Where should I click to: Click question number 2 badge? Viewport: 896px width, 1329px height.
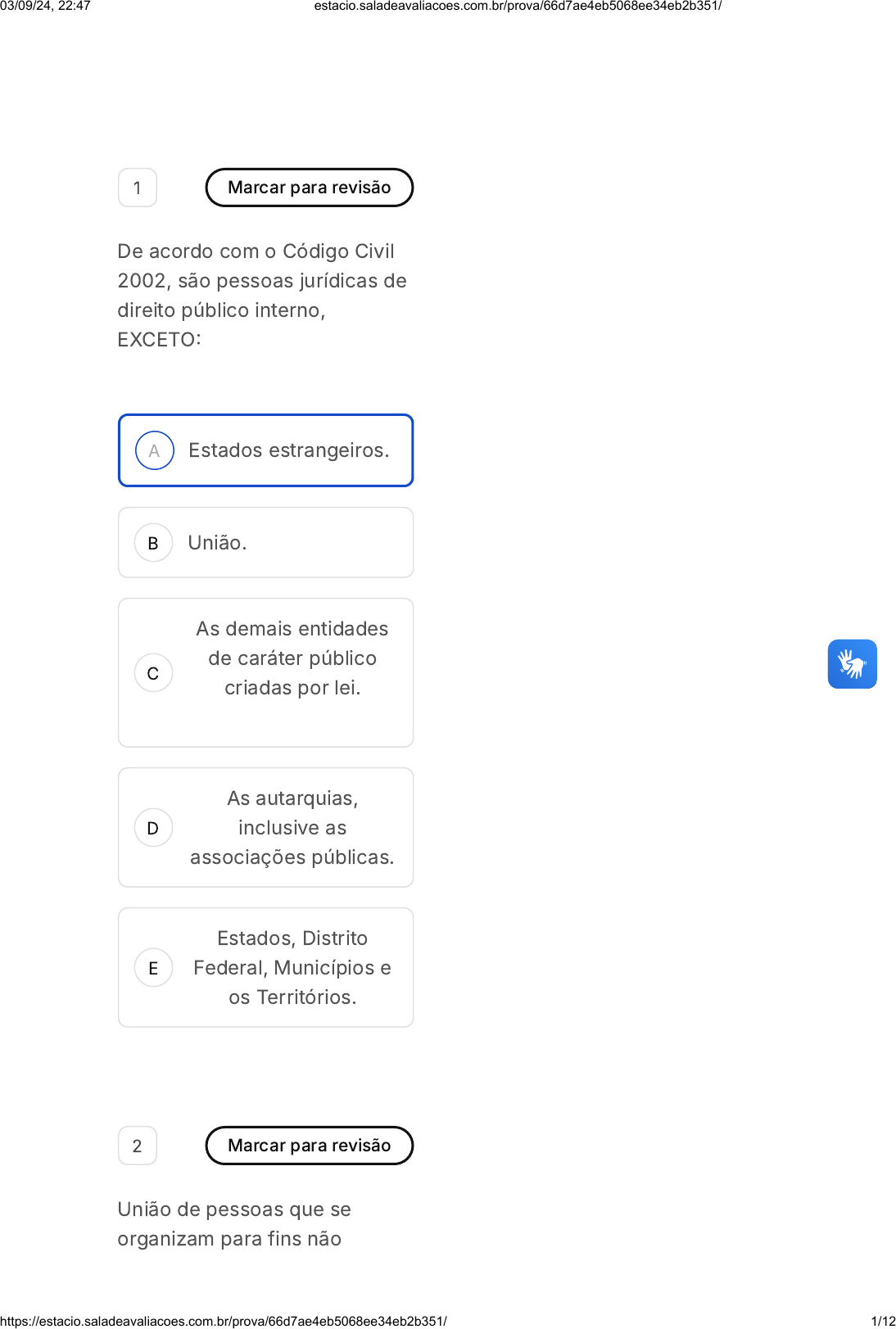[x=138, y=1146]
